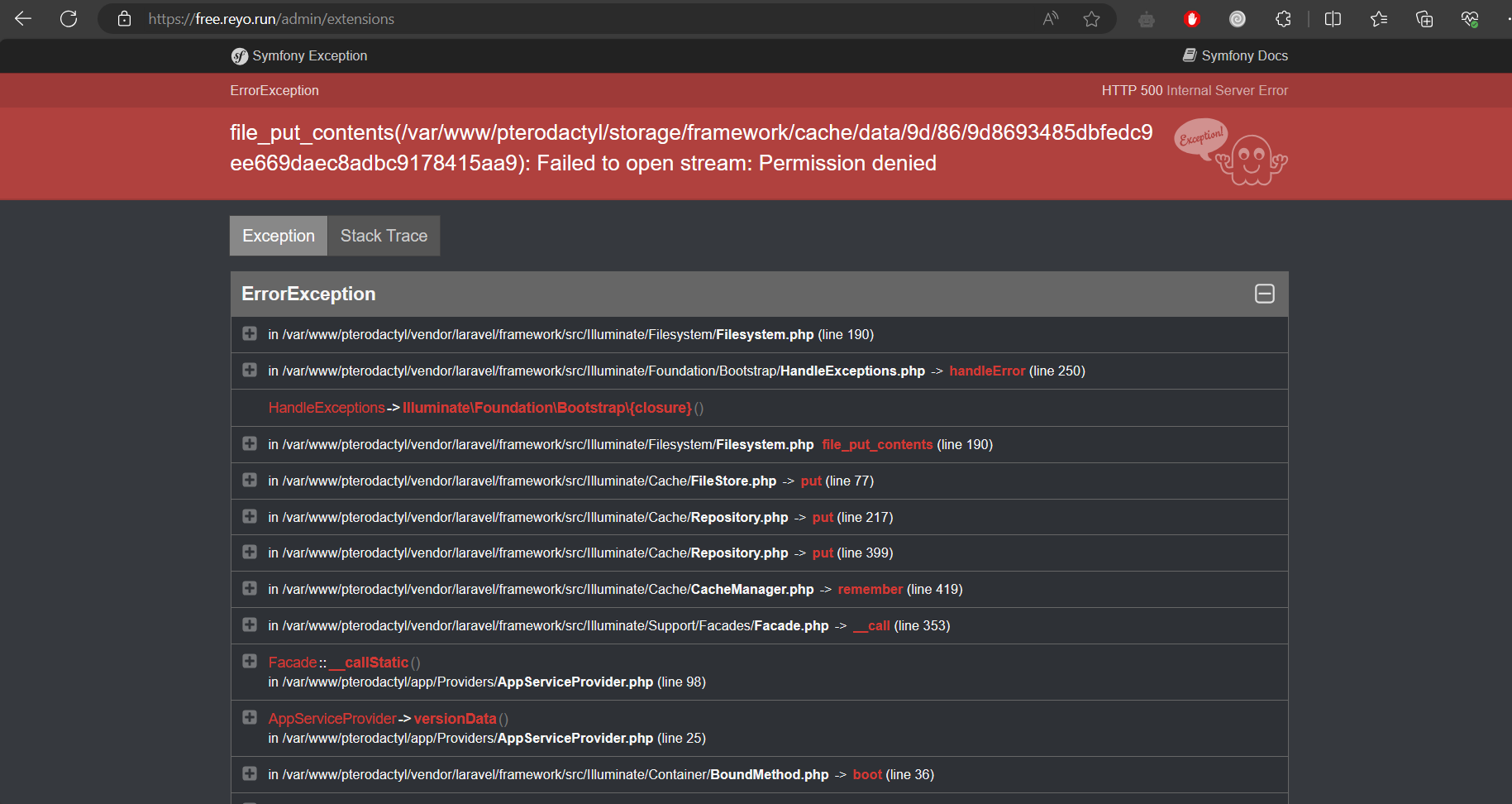1512x804 pixels.
Task: Expand the HandleExceptions.php handleError entry
Action: [249, 370]
